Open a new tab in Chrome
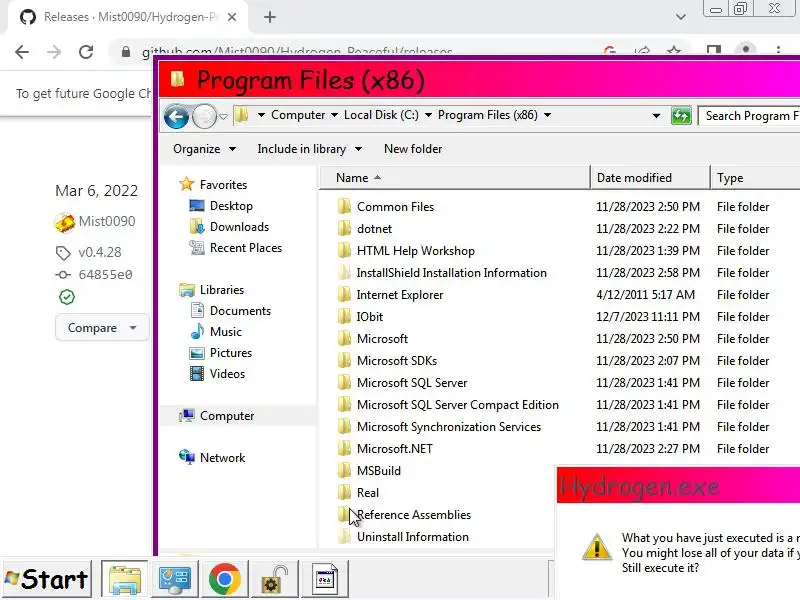800x600 pixels. point(270,17)
